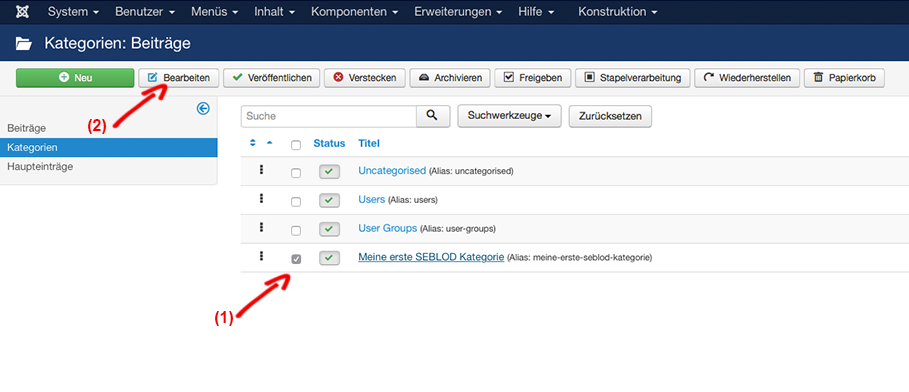Screen dimensions: 909x392
Task: Check the Users row checkbox
Action: [x=296, y=202]
